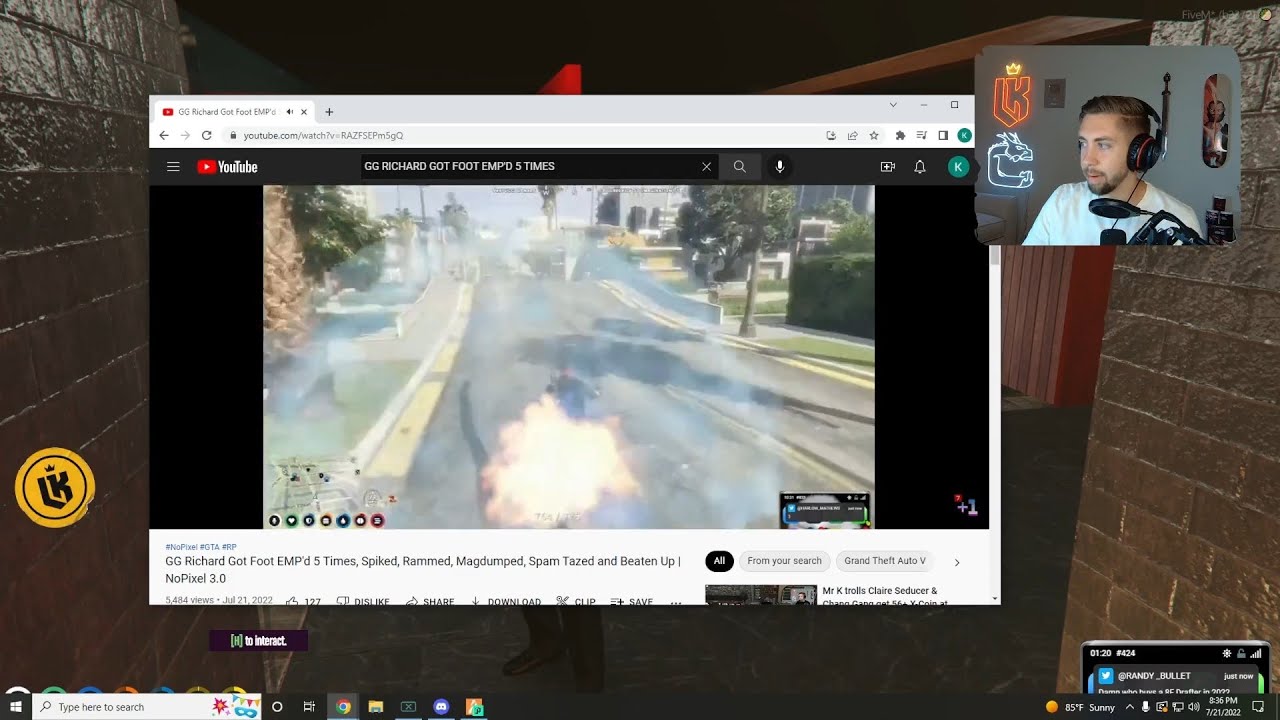Viewport: 1280px width, 720px height.
Task: Open Cortana circle on taskbar
Action: click(277, 707)
